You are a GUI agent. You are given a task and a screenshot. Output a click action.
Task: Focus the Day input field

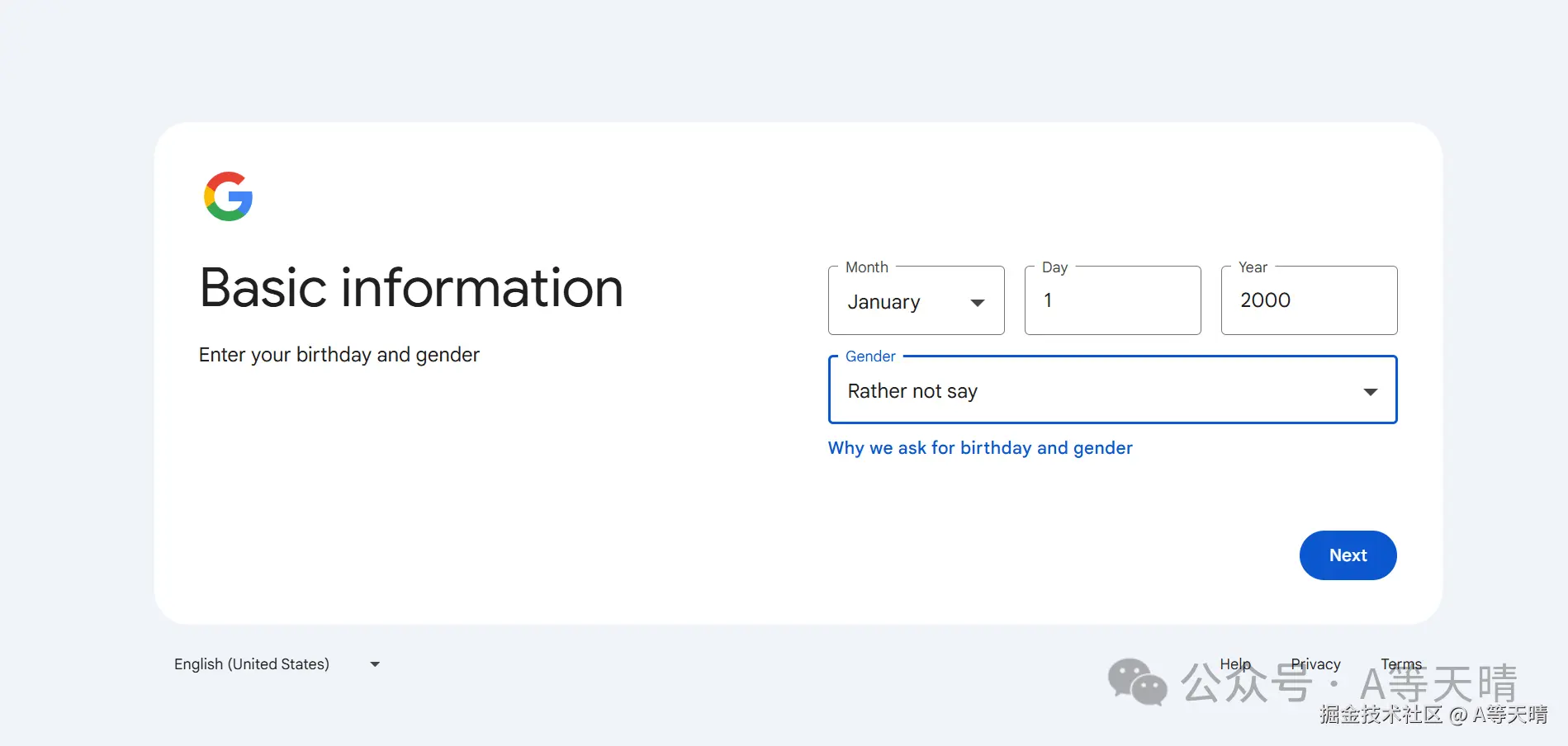(1112, 301)
